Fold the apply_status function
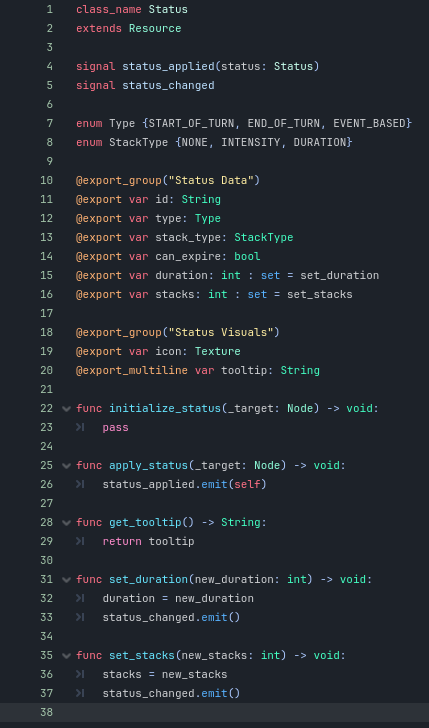The width and height of the screenshot is (429, 728). coord(66,466)
